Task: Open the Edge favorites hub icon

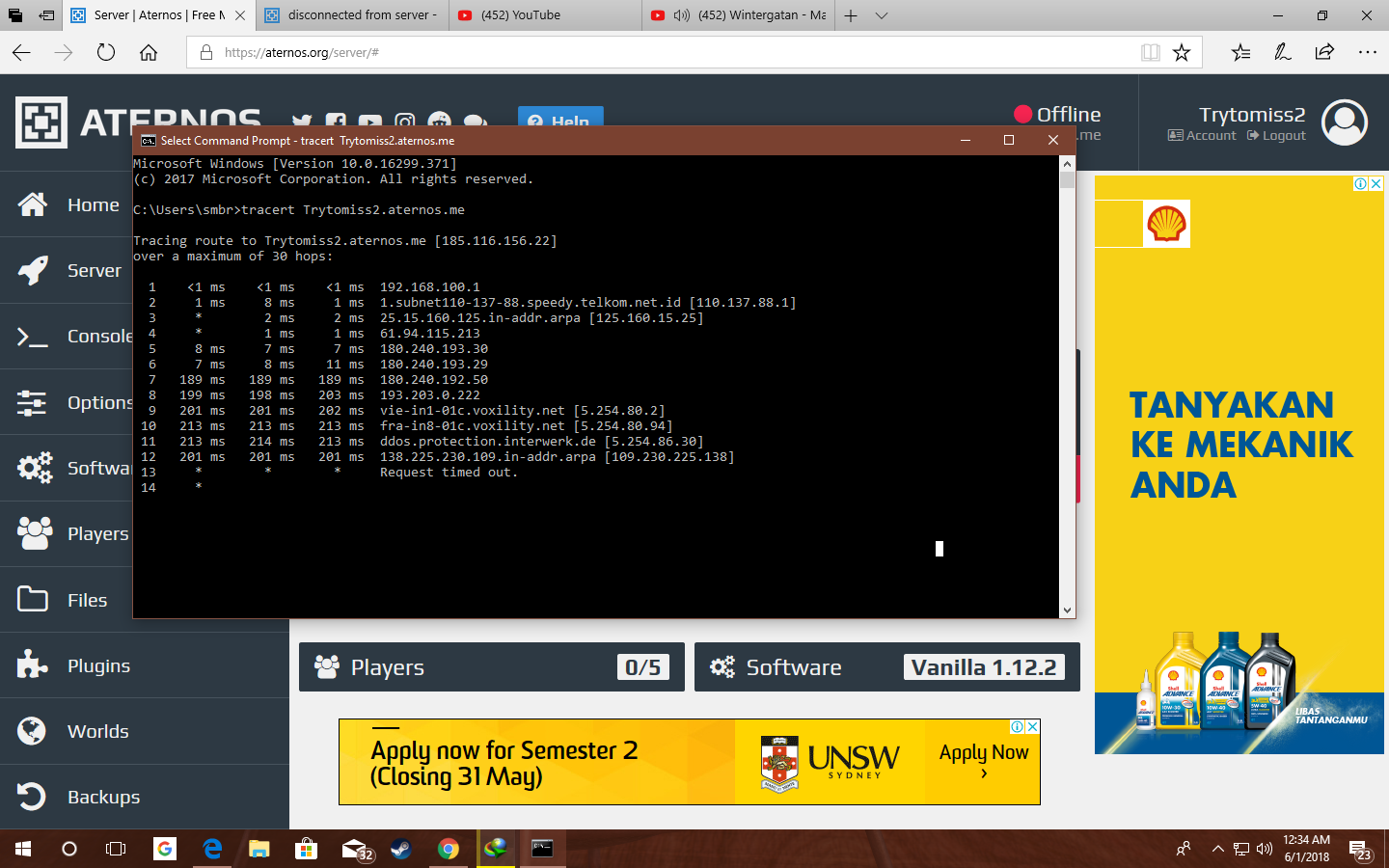Action: (x=1240, y=52)
